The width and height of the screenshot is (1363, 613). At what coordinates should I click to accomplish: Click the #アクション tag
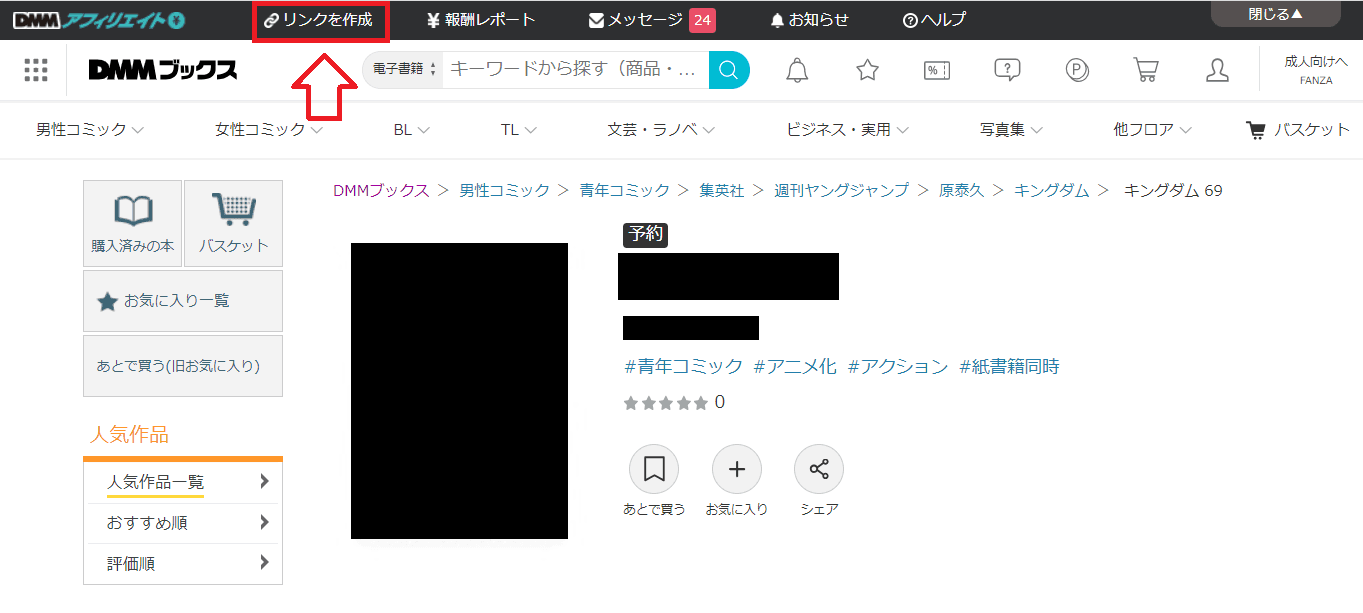[x=898, y=367]
